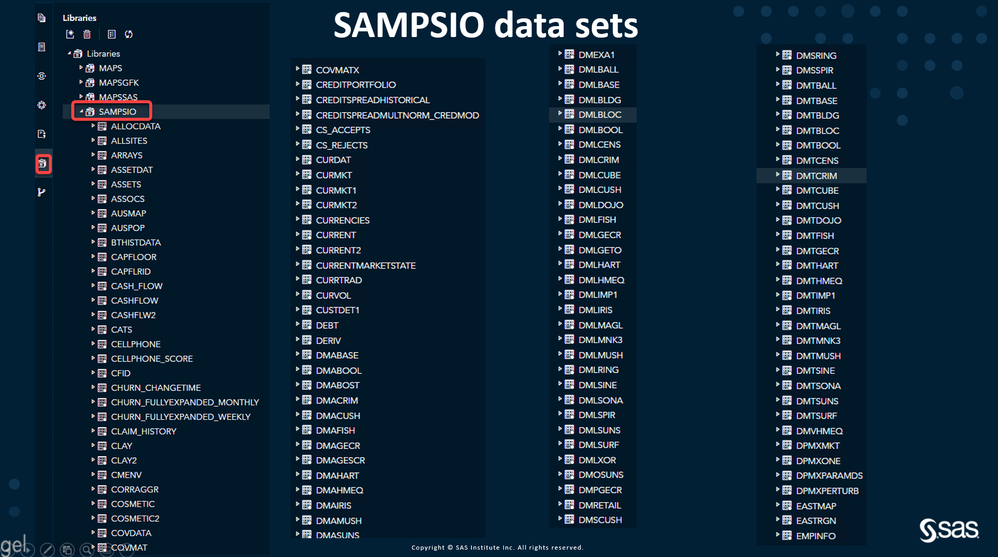
Task: Collapse the root Libraries node
Action: tap(69, 54)
